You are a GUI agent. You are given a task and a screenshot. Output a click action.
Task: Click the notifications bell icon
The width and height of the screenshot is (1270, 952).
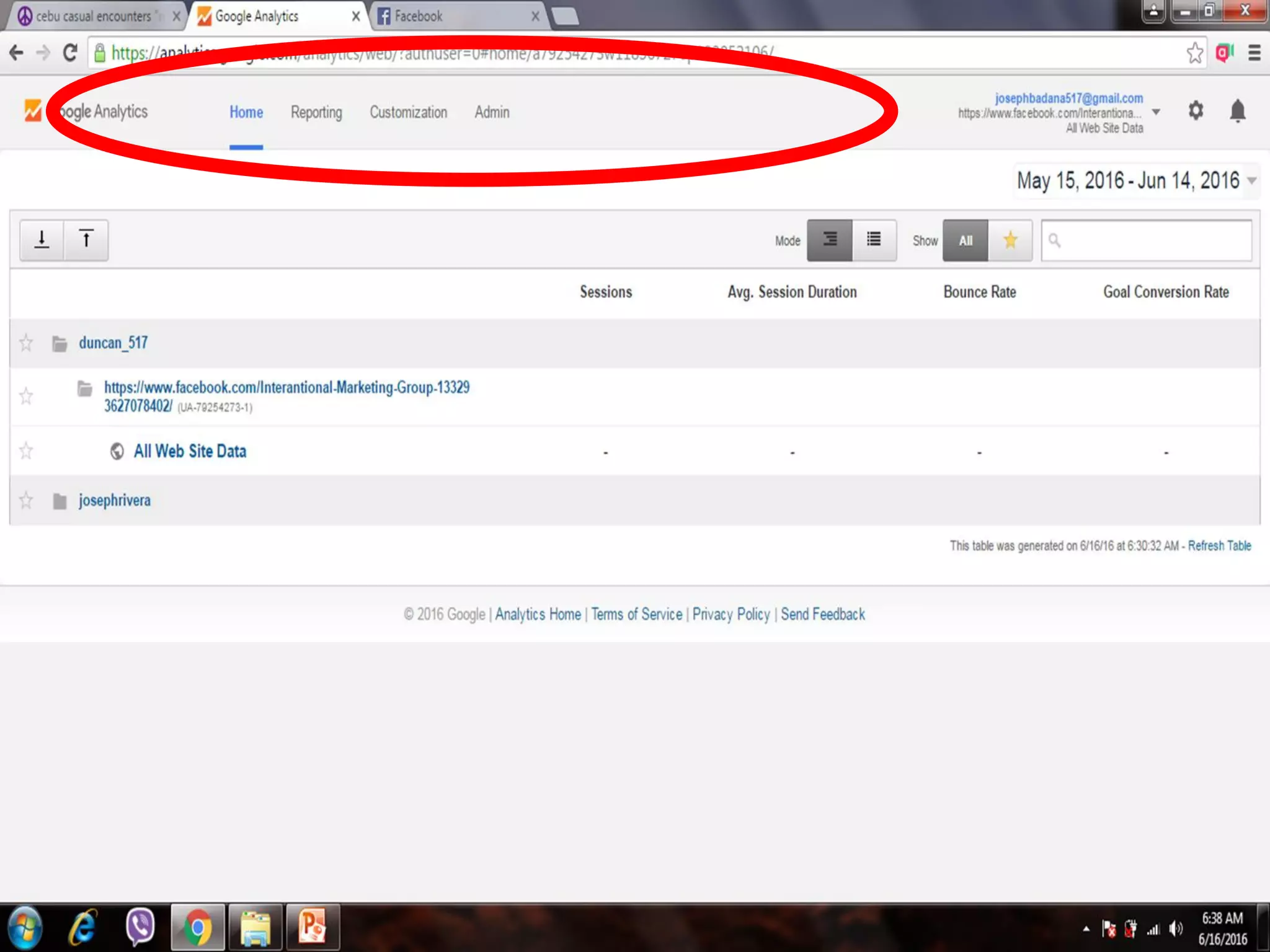pyautogui.click(x=1237, y=112)
